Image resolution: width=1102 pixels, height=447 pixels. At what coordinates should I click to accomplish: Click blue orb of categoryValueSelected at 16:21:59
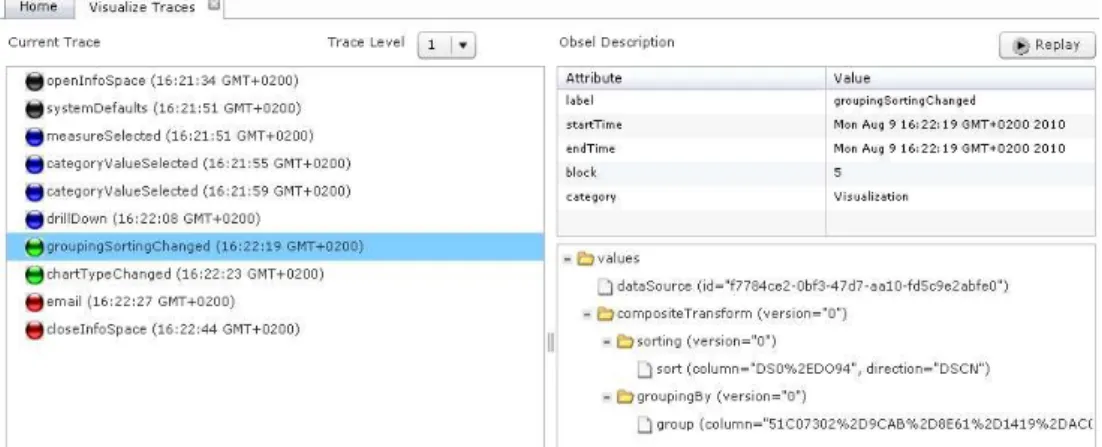34,192
